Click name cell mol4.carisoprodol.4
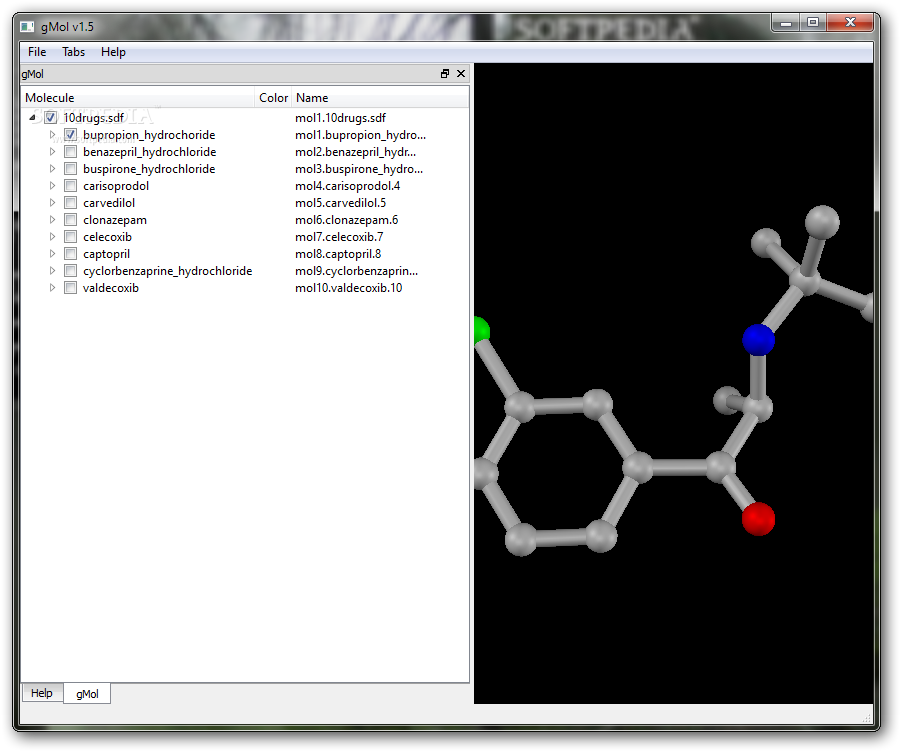 pos(348,186)
